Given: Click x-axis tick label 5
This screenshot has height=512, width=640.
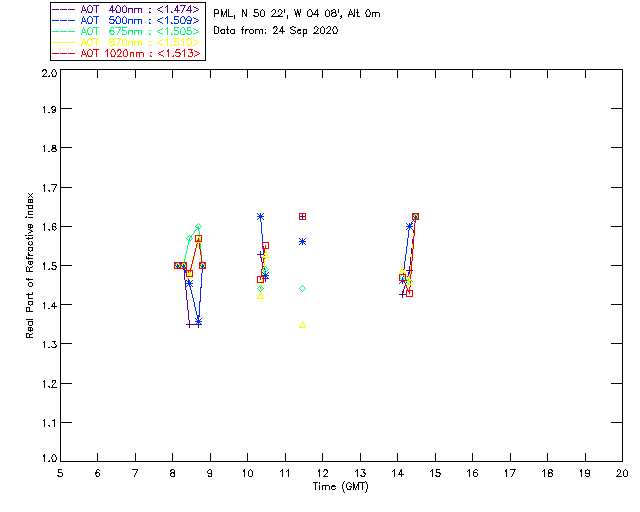Looking at the screenshot, I should pyautogui.click(x=60, y=474).
